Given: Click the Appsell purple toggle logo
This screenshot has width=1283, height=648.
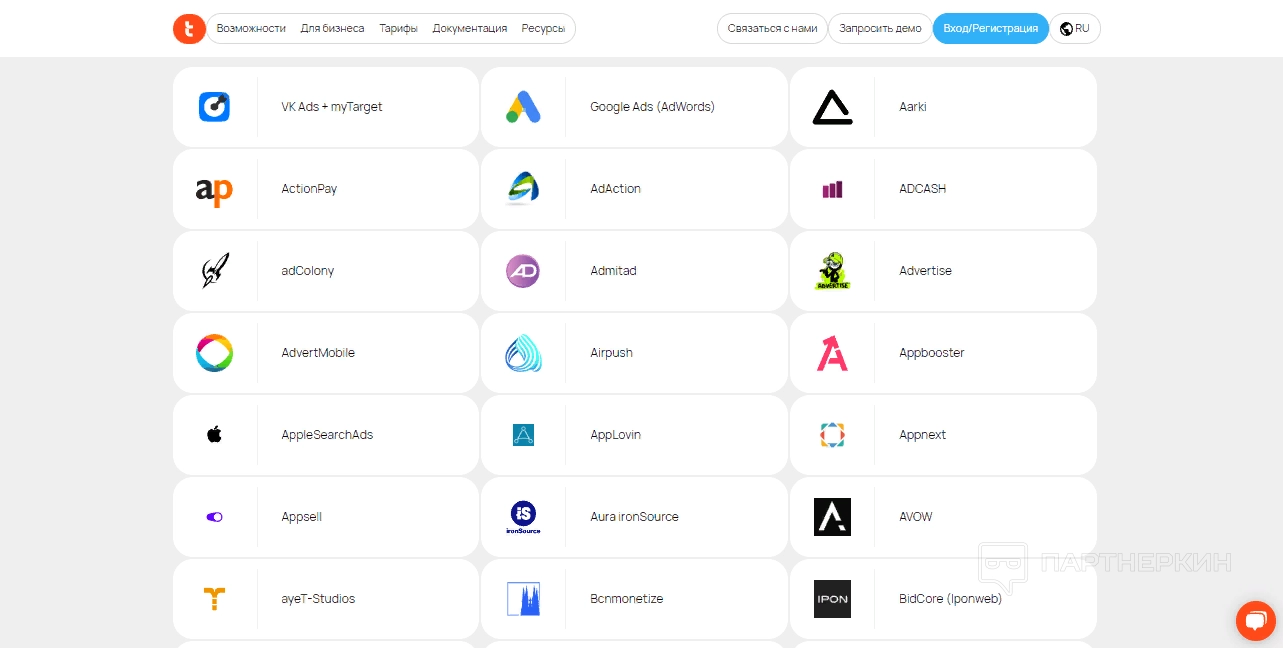Looking at the screenshot, I should 214,517.
